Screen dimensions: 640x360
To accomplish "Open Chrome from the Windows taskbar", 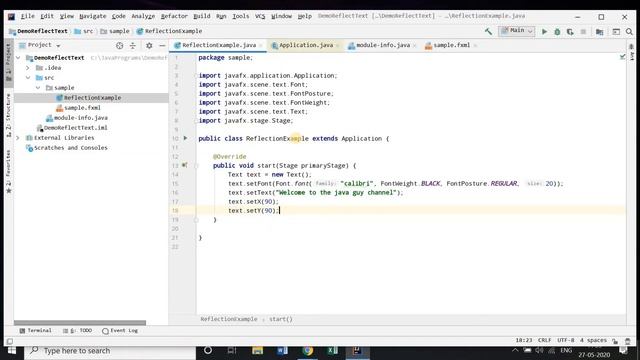I will click(x=308, y=351).
